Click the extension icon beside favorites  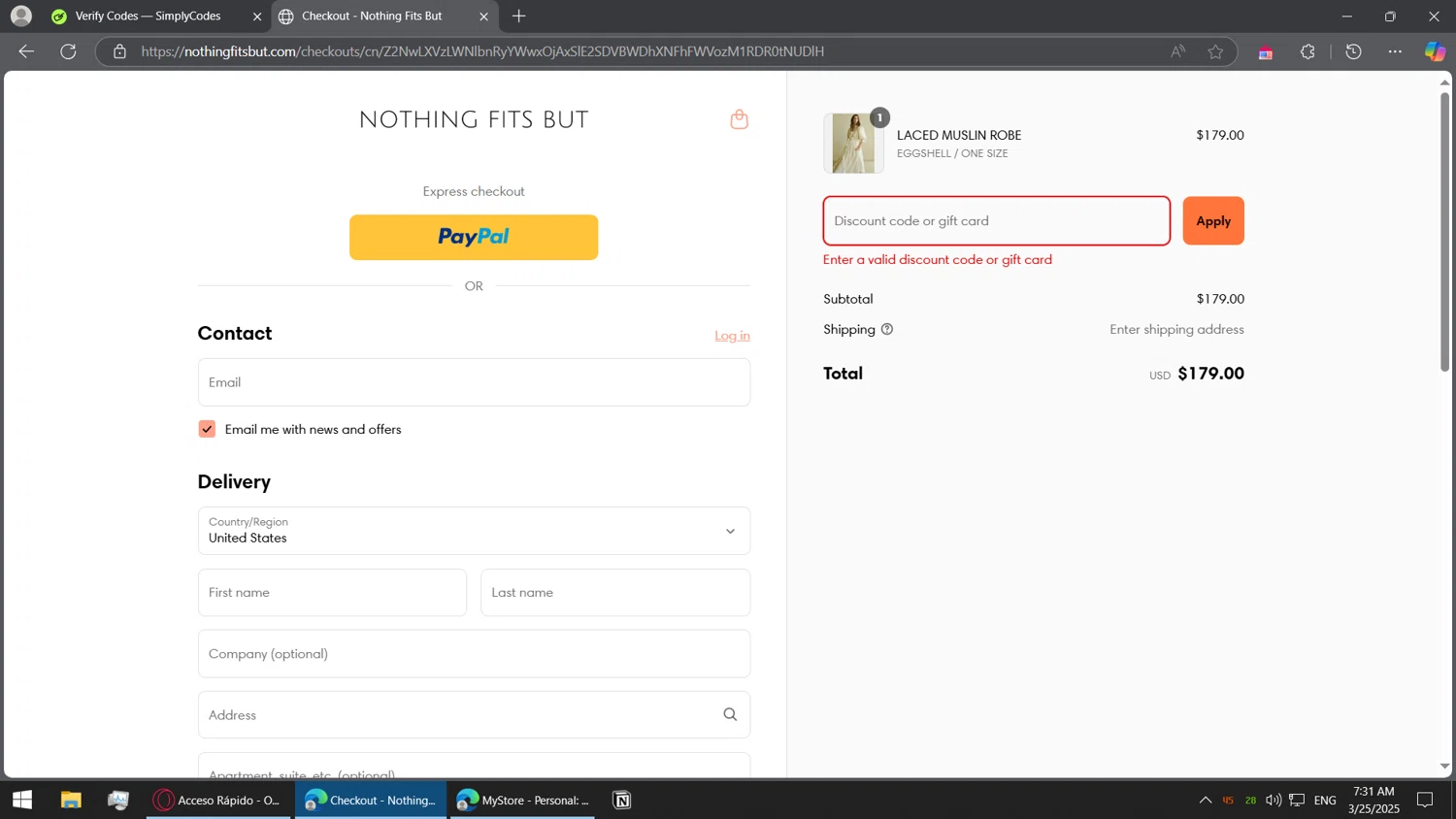coord(1265,52)
